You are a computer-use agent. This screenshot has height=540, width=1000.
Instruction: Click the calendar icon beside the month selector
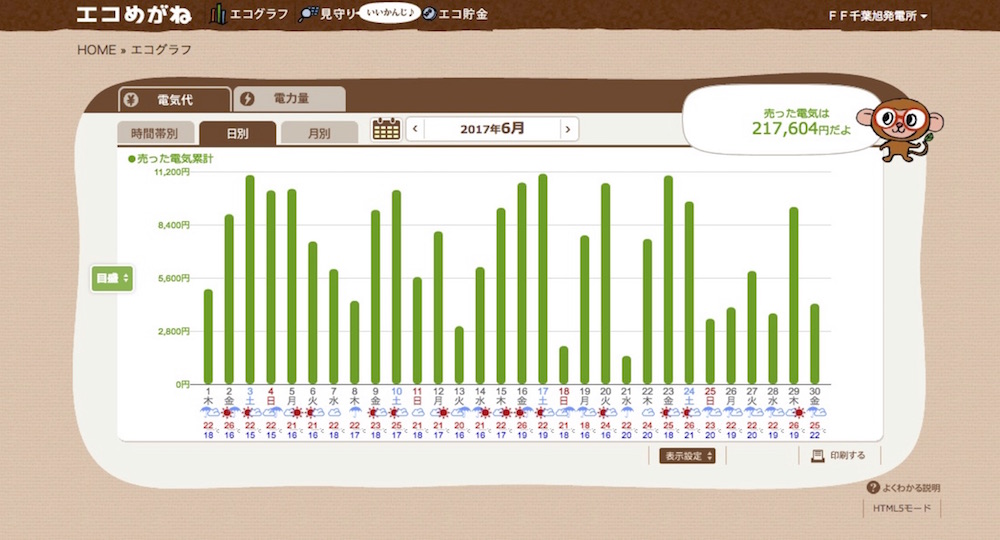click(x=386, y=129)
